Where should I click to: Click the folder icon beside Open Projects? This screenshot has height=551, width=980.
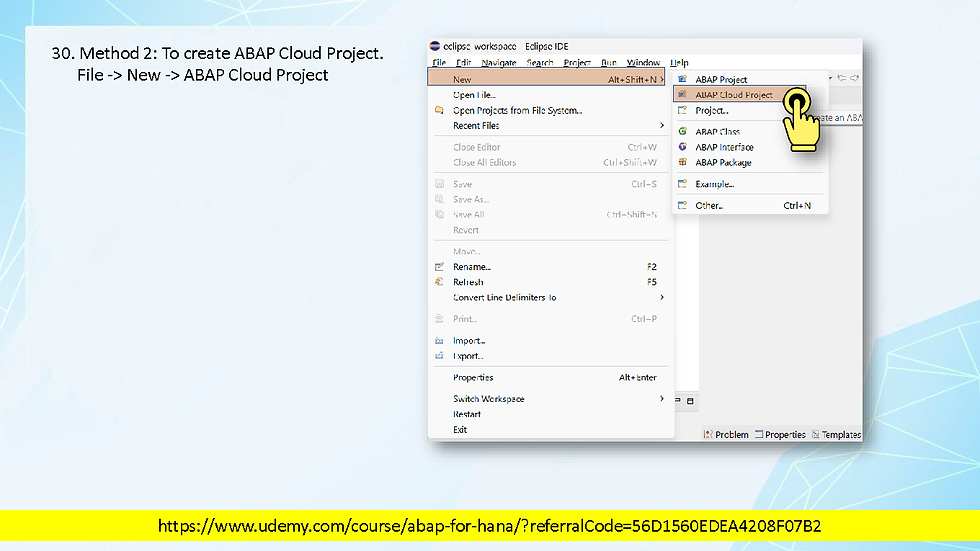[x=439, y=110]
